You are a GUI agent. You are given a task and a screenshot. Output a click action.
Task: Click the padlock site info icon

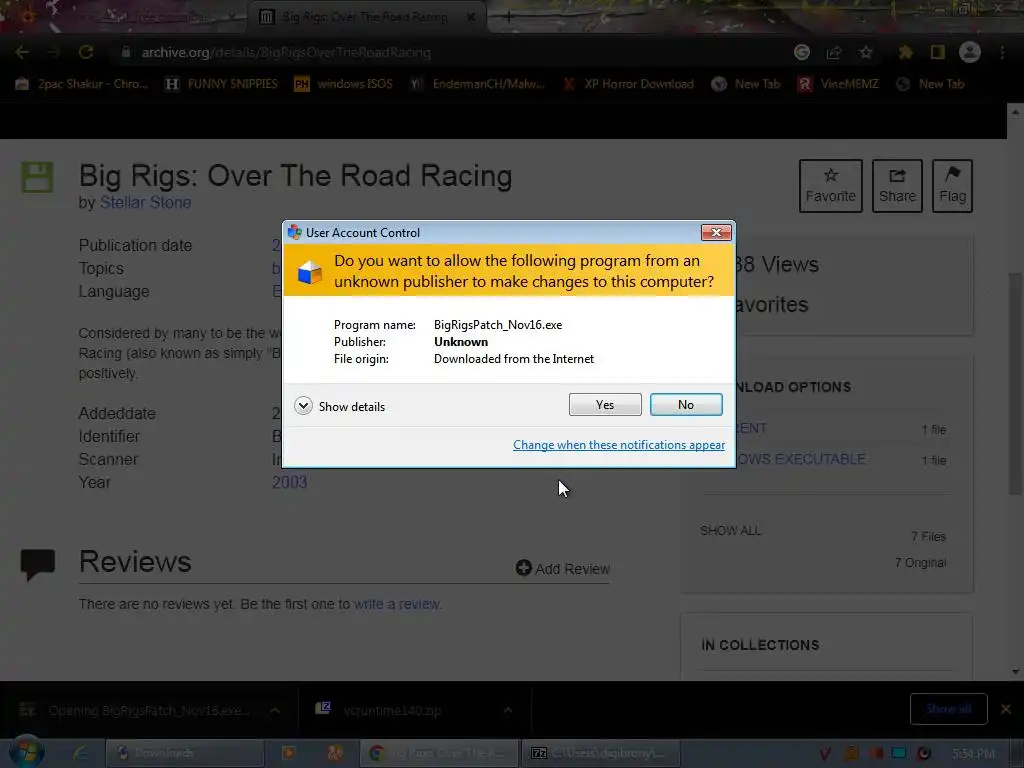pos(126,52)
